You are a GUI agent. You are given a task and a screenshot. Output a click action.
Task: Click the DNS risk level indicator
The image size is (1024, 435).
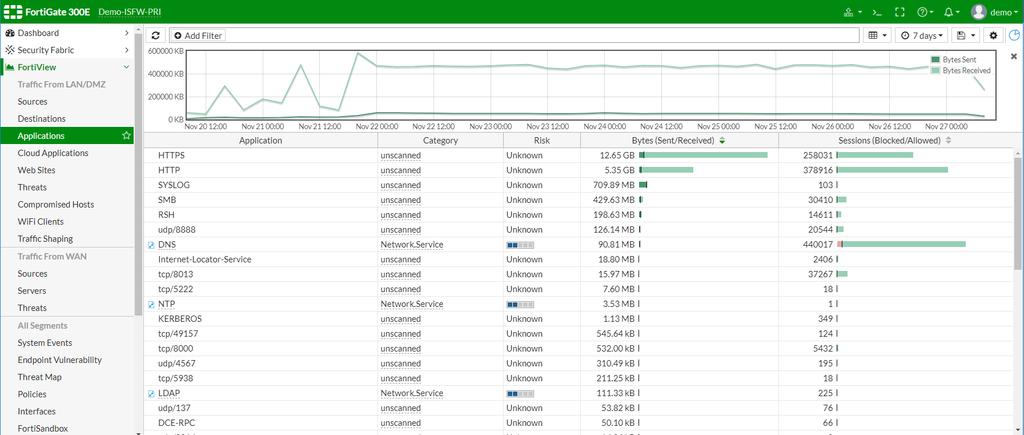point(520,245)
